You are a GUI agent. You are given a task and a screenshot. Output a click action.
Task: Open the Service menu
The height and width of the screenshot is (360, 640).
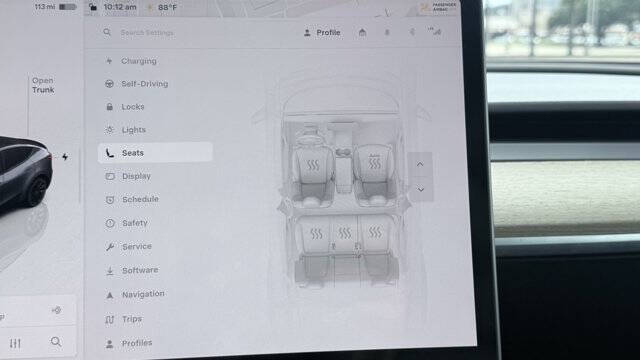pos(129,247)
